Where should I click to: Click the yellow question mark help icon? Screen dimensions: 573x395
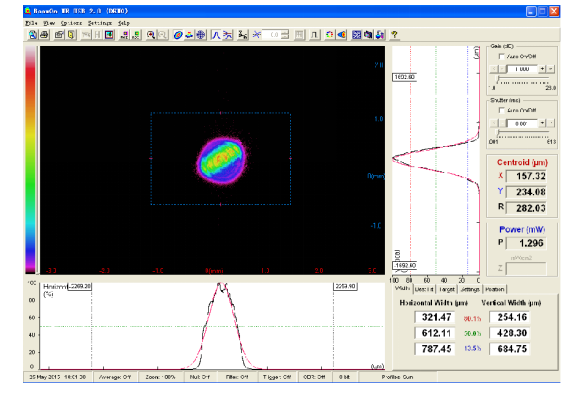394,35
